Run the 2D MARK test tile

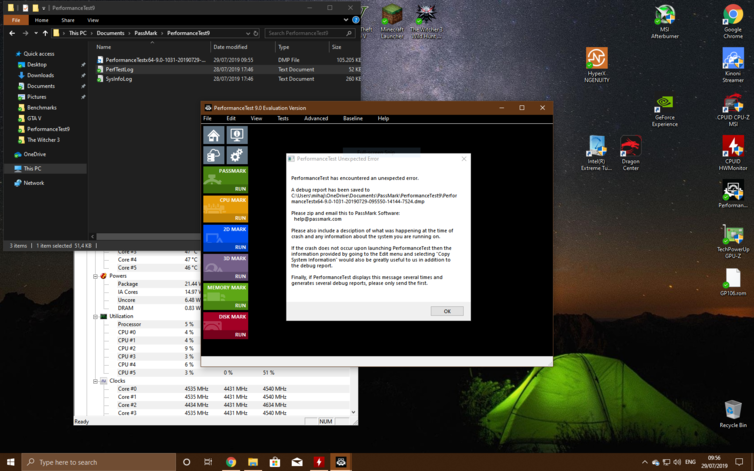point(226,238)
